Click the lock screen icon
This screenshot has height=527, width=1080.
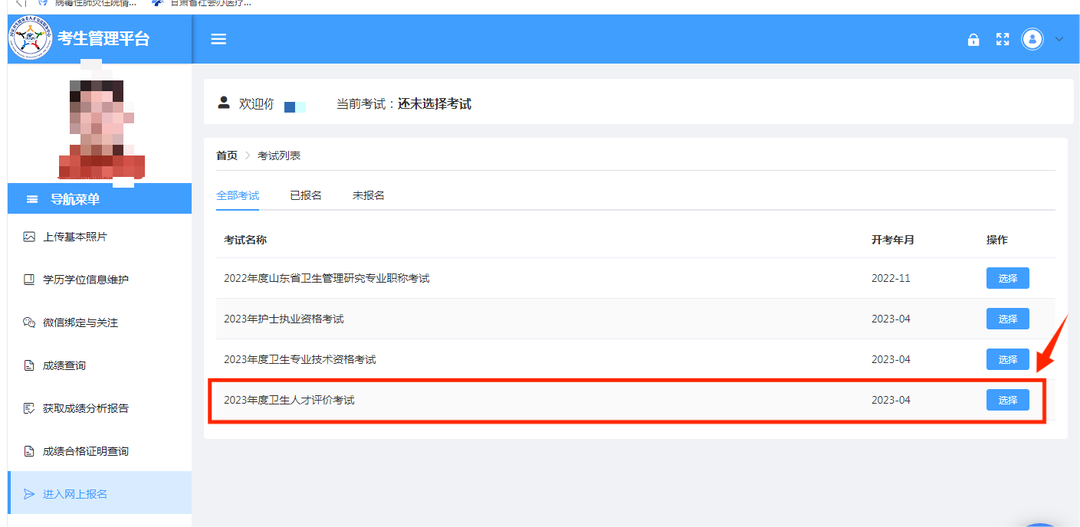pyautogui.click(x=973, y=40)
